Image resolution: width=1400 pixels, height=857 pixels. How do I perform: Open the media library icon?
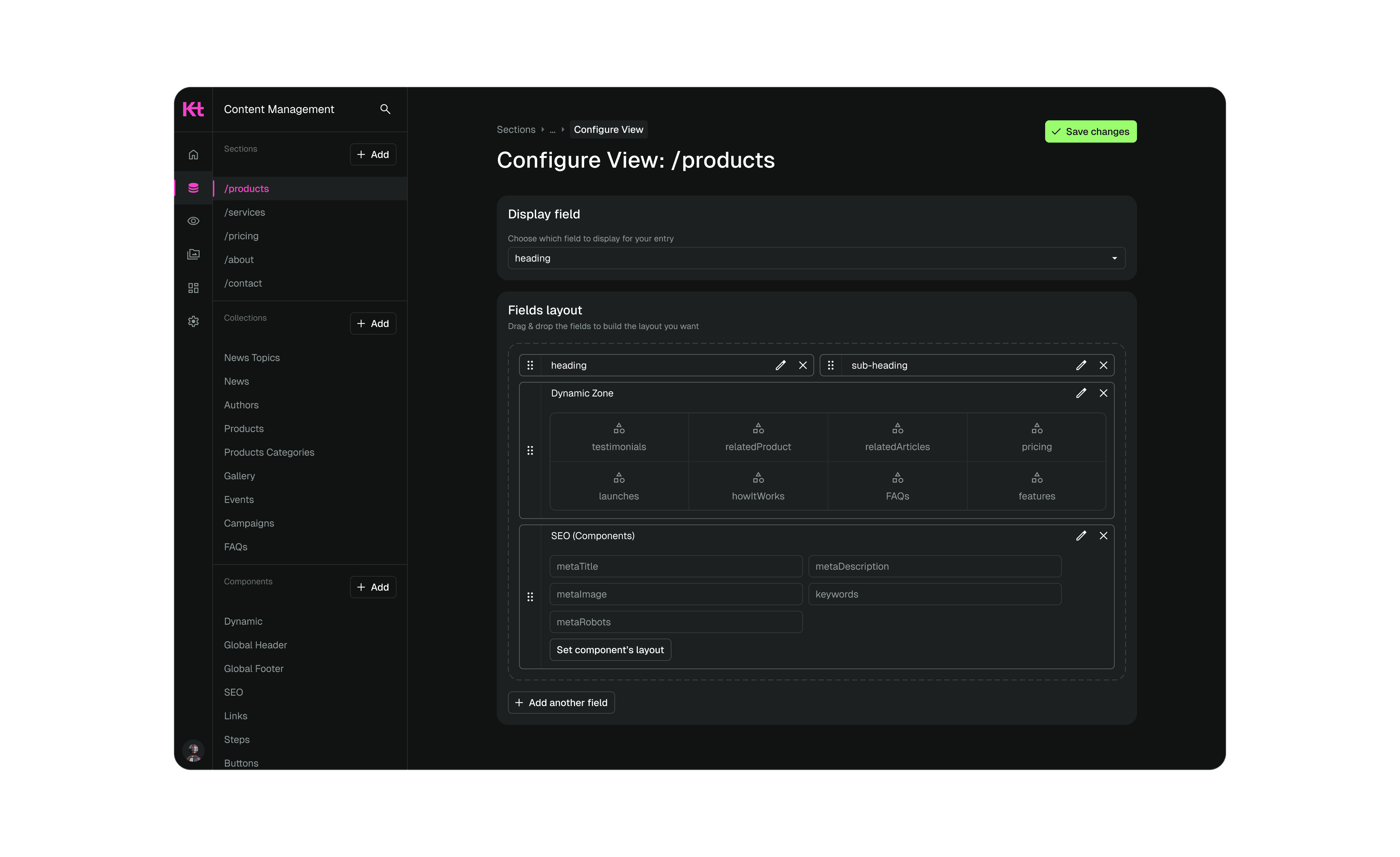pos(193,254)
